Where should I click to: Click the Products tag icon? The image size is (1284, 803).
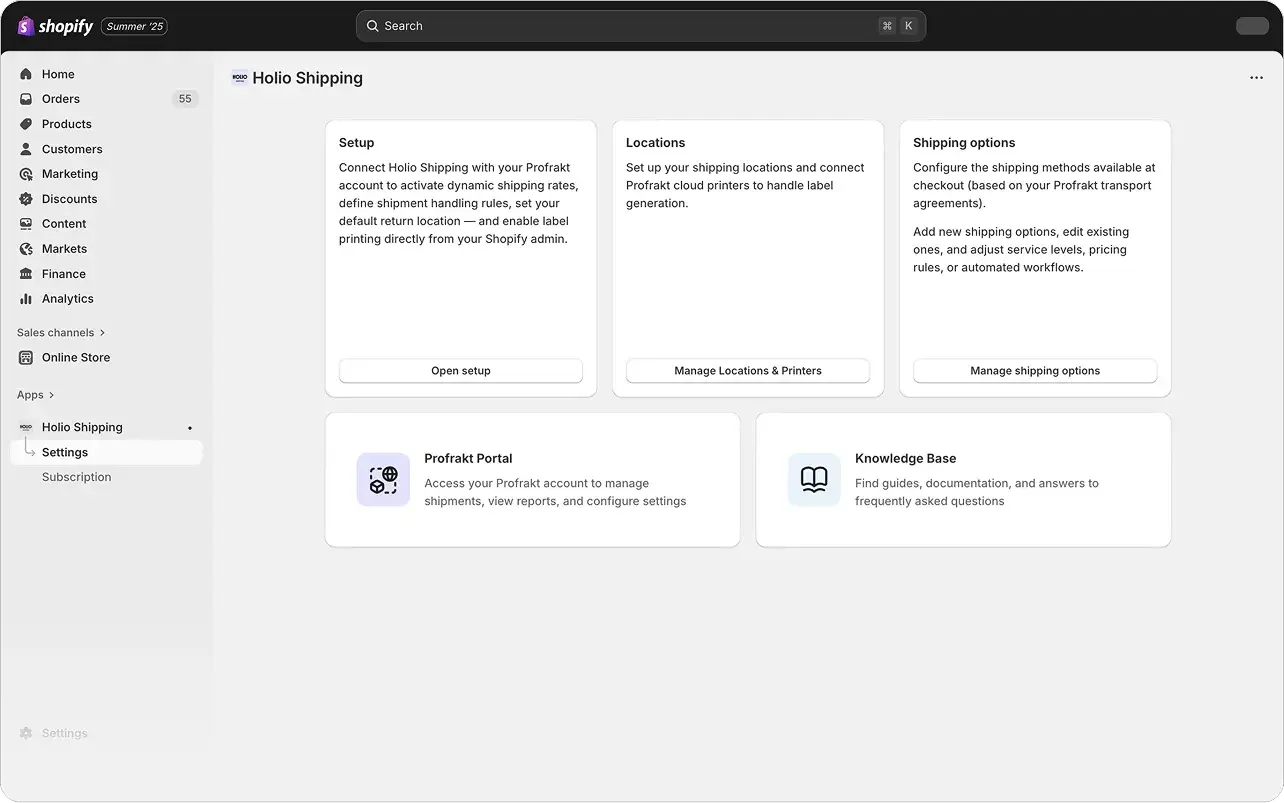click(26, 124)
